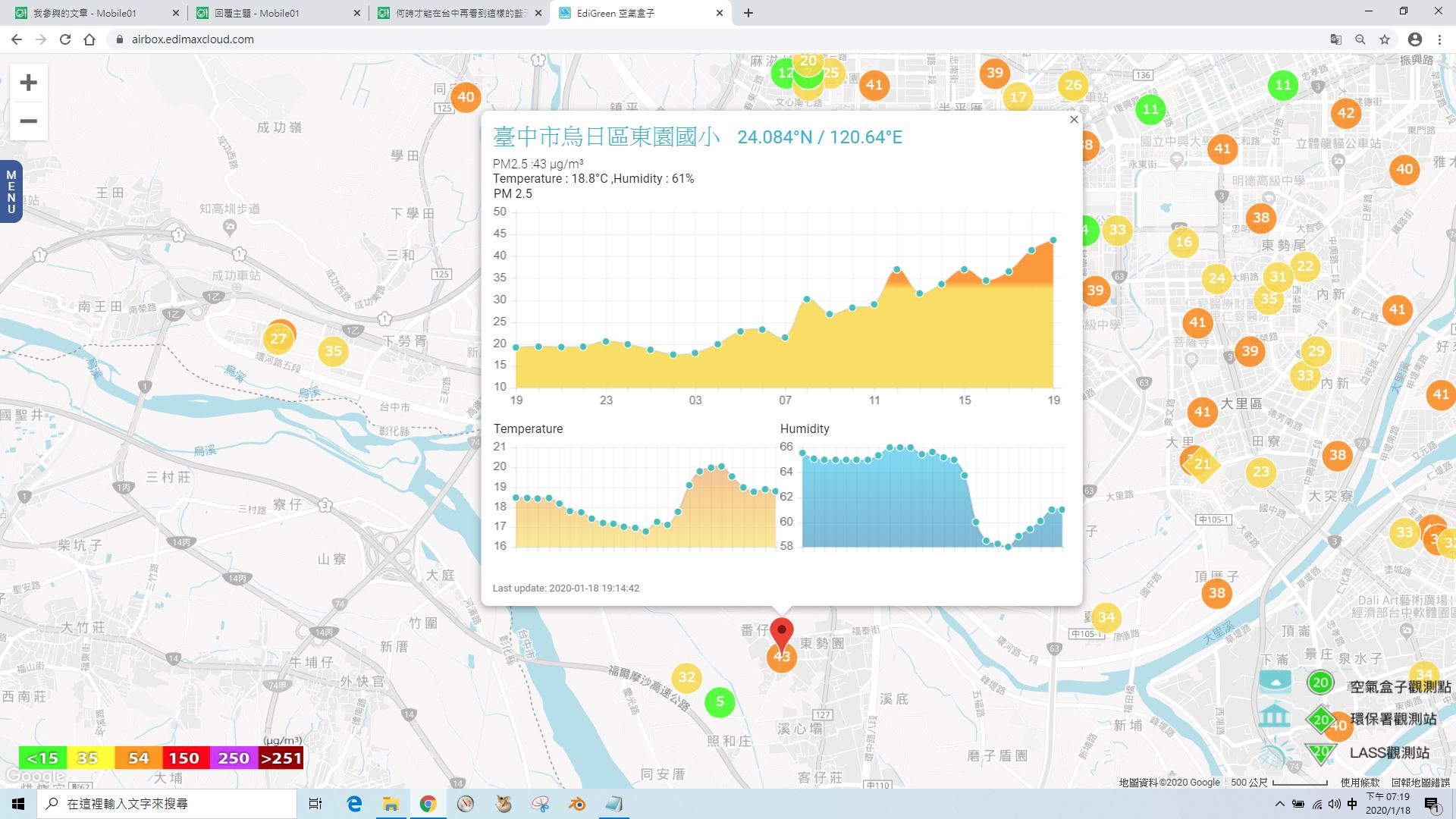1456x819 pixels.
Task: Open the Windows Start menu
Action: click(18, 804)
